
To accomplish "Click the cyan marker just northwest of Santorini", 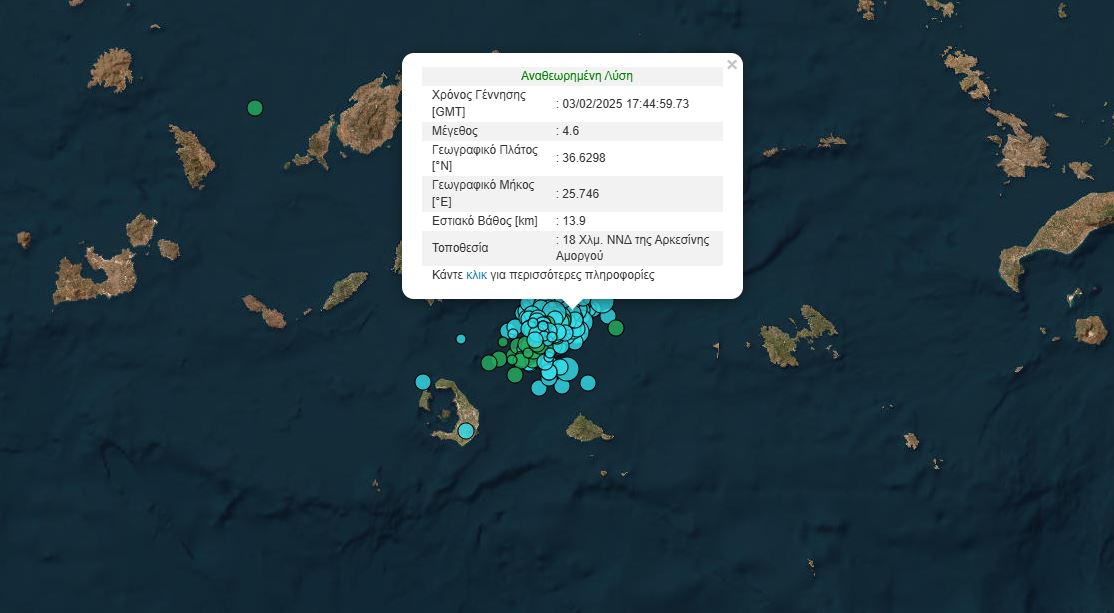I will (x=423, y=381).
